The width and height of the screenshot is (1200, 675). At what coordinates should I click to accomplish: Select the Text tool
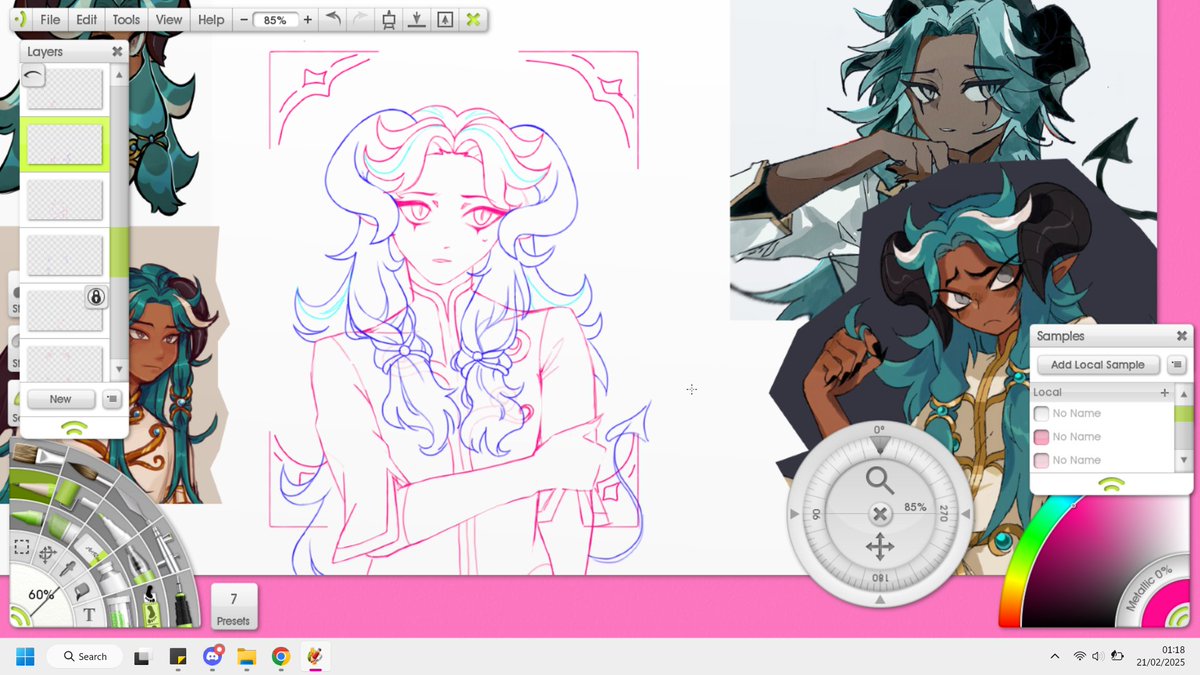tap(90, 614)
